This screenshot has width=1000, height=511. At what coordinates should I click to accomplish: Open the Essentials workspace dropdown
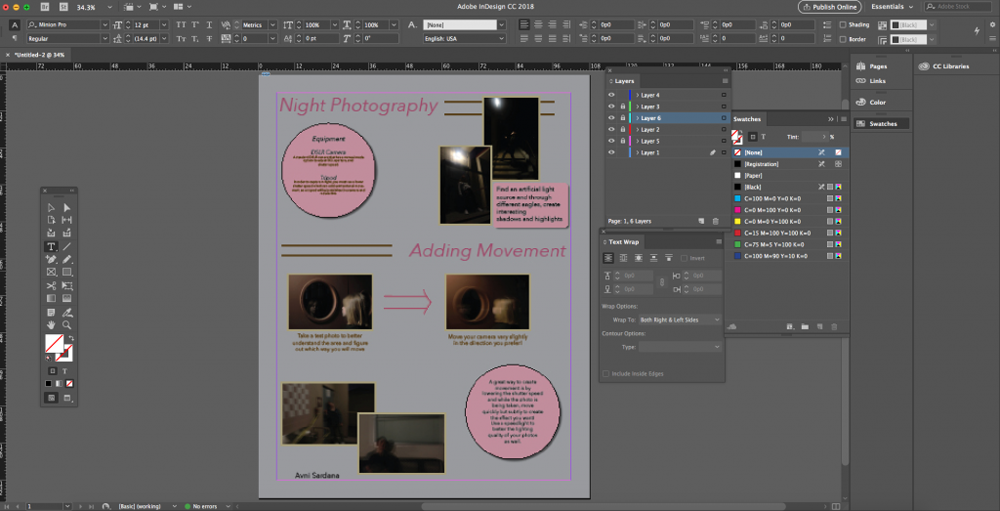[892, 6]
